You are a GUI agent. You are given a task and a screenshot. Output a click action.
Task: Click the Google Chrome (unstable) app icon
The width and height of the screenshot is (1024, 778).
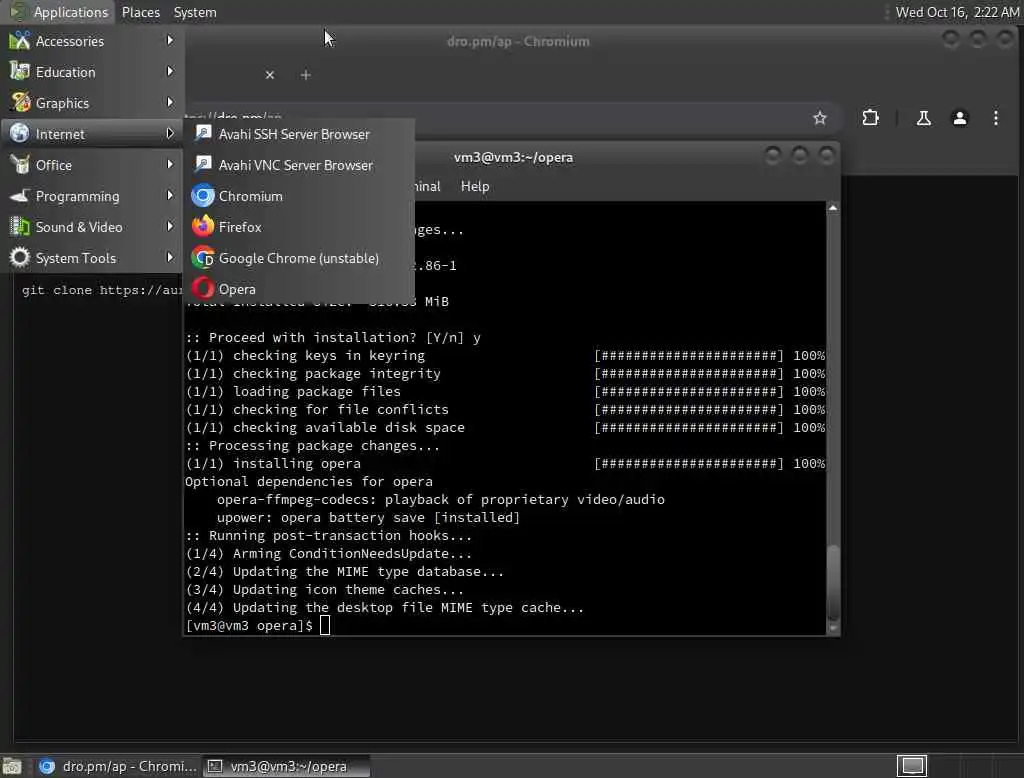[203, 258]
